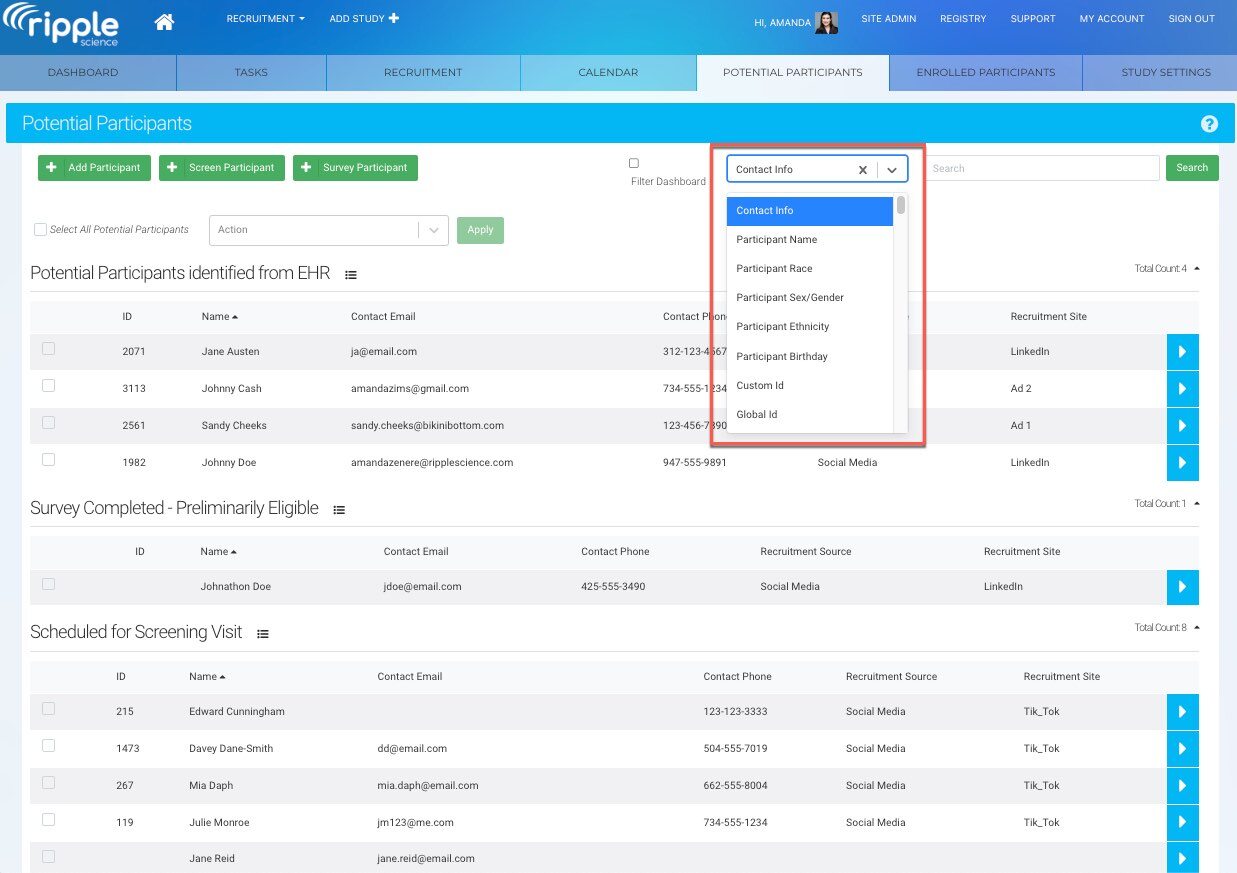The height and width of the screenshot is (873, 1237).
Task: Open column list icon beside EHR heading
Action: tap(351, 275)
